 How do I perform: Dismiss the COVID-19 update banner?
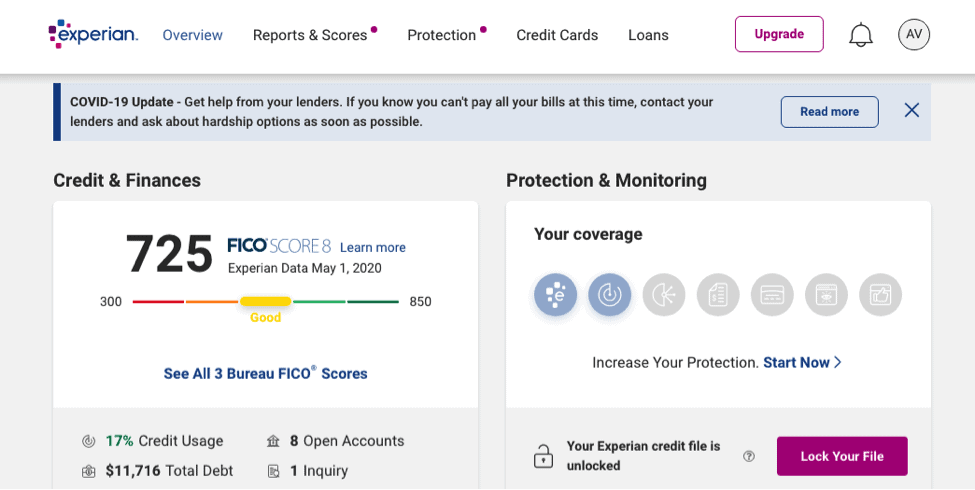(x=912, y=111)
